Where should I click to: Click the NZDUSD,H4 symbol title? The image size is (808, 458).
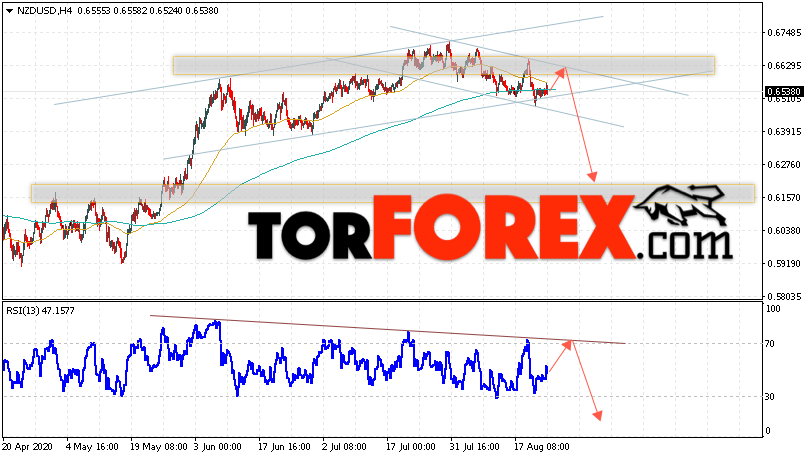click(45, 11)
